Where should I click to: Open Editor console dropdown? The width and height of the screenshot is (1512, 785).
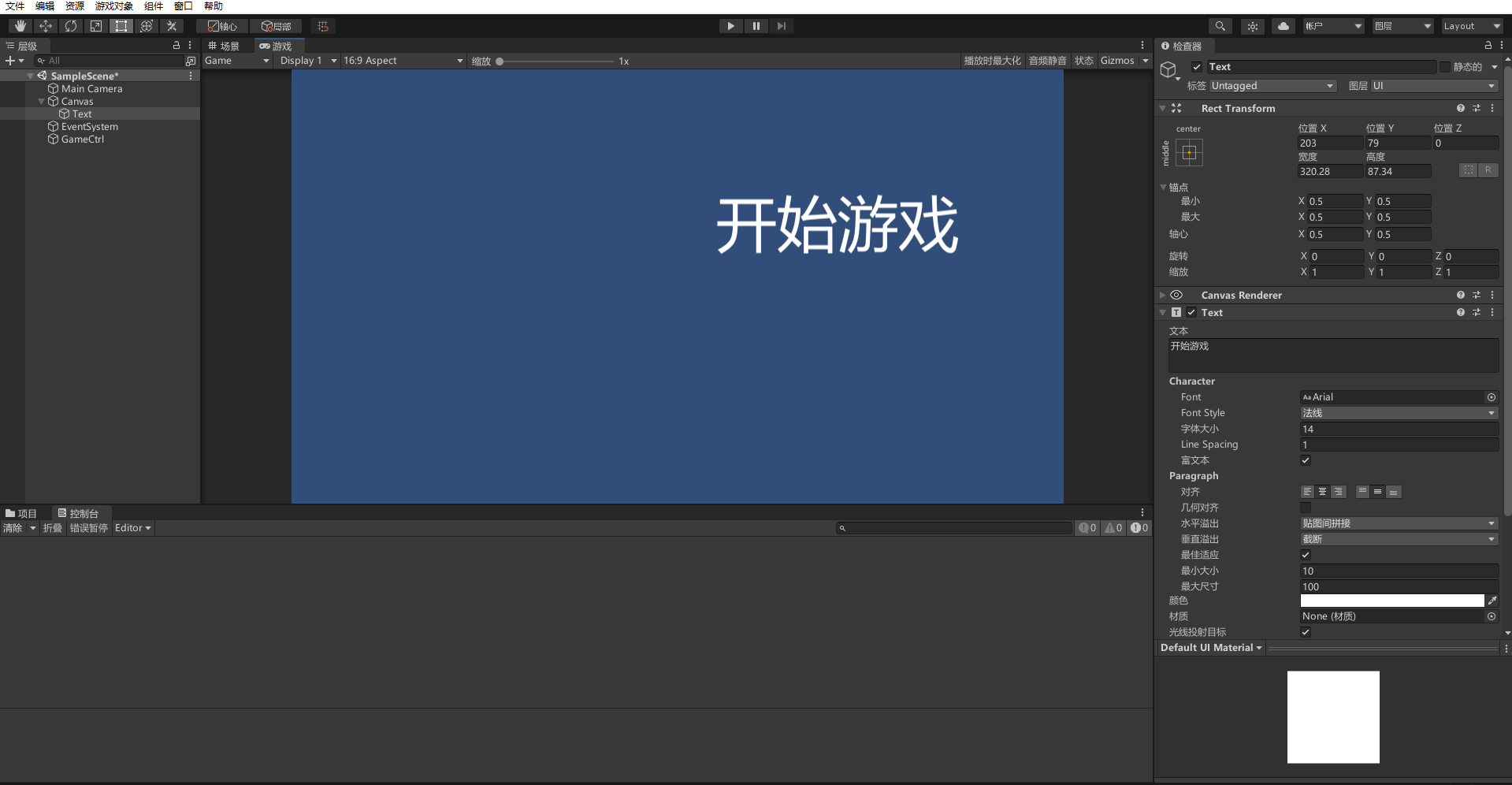point(132,528)
